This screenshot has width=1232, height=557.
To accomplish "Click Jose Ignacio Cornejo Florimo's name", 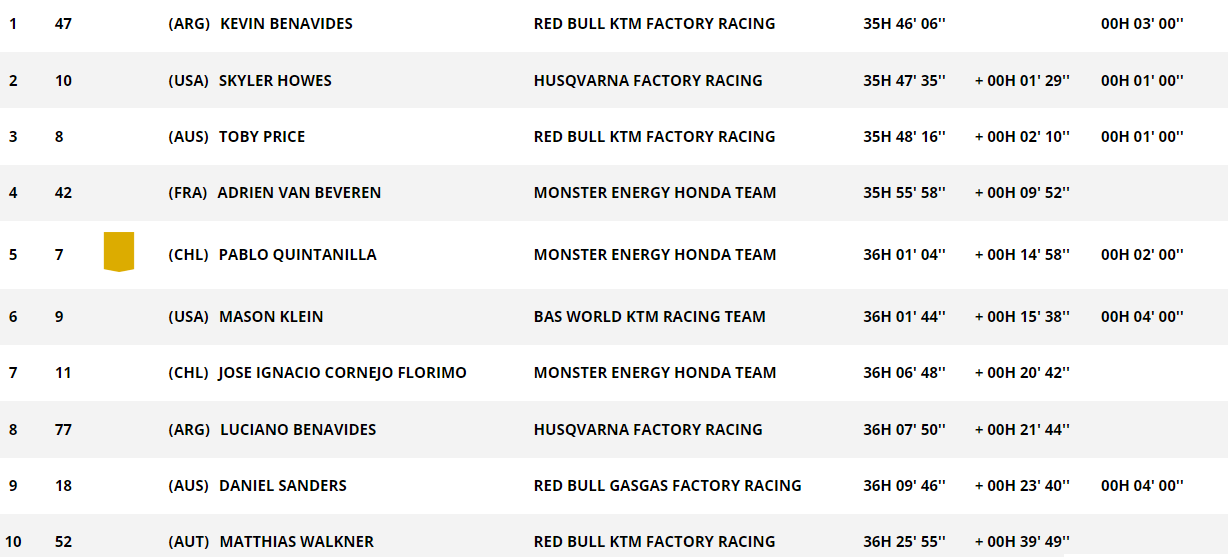I will coord(342,372).
